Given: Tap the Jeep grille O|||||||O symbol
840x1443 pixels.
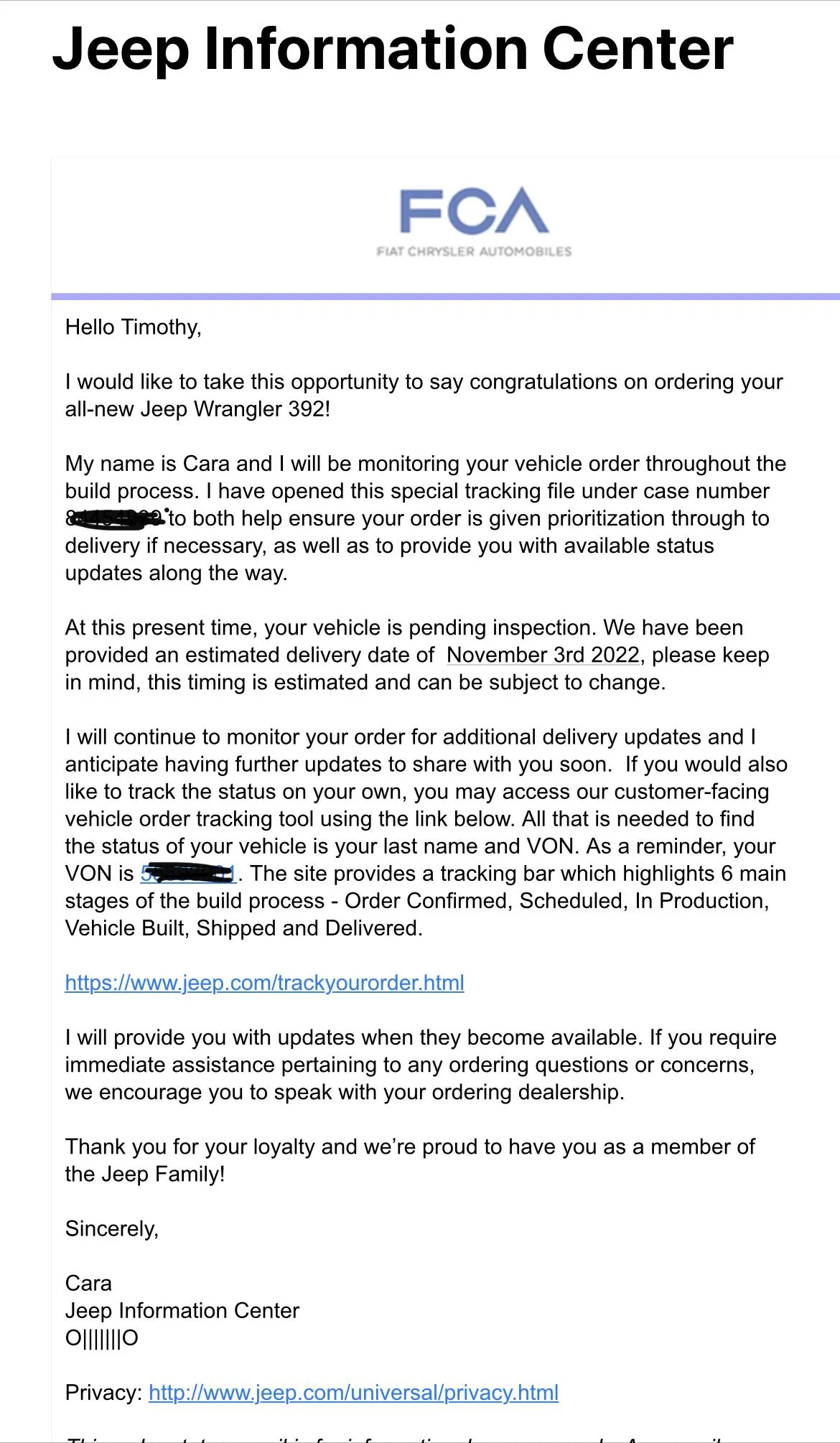Looking at the screenshot, I should coord(102,1338).
